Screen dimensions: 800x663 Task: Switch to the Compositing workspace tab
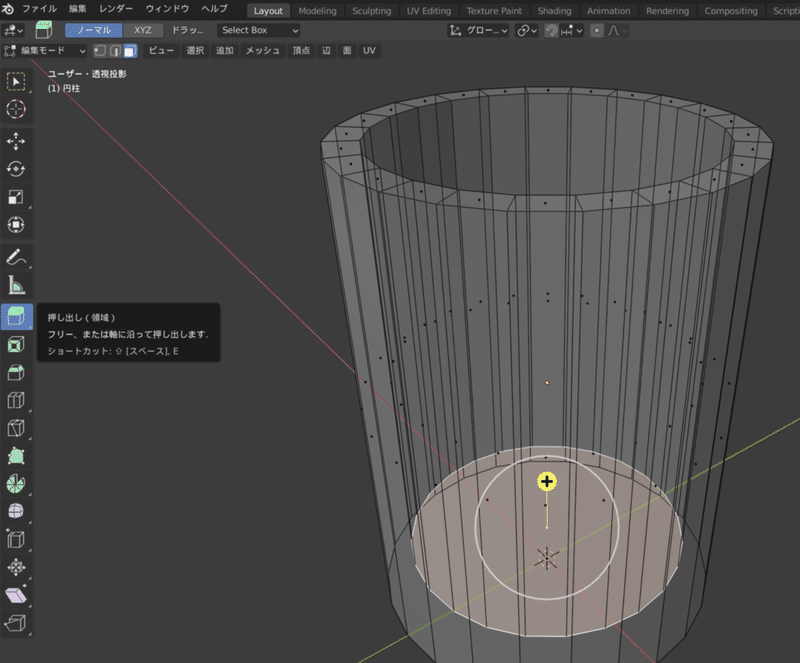pos(731,11)
